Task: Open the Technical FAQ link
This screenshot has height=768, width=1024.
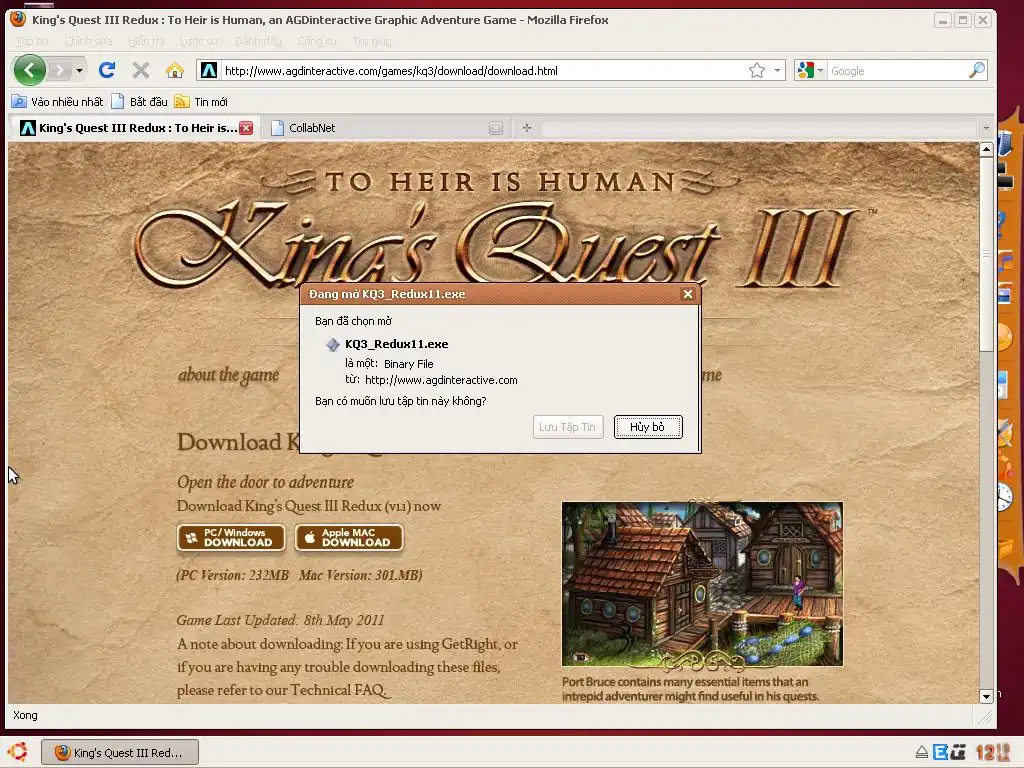Action: point(338,690)
